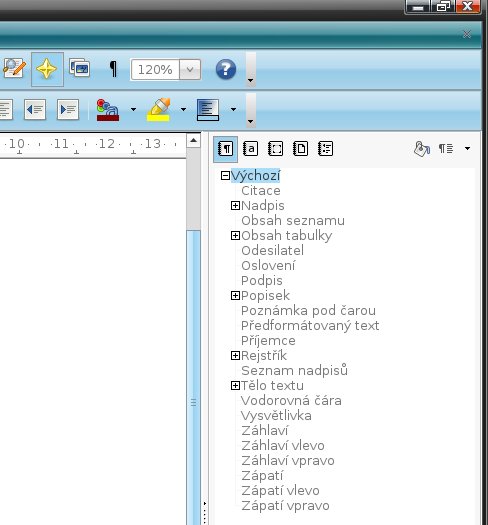Apply the red font color swatch
The width and height of the screenshot is (488, 525).
tap(108, 110)
